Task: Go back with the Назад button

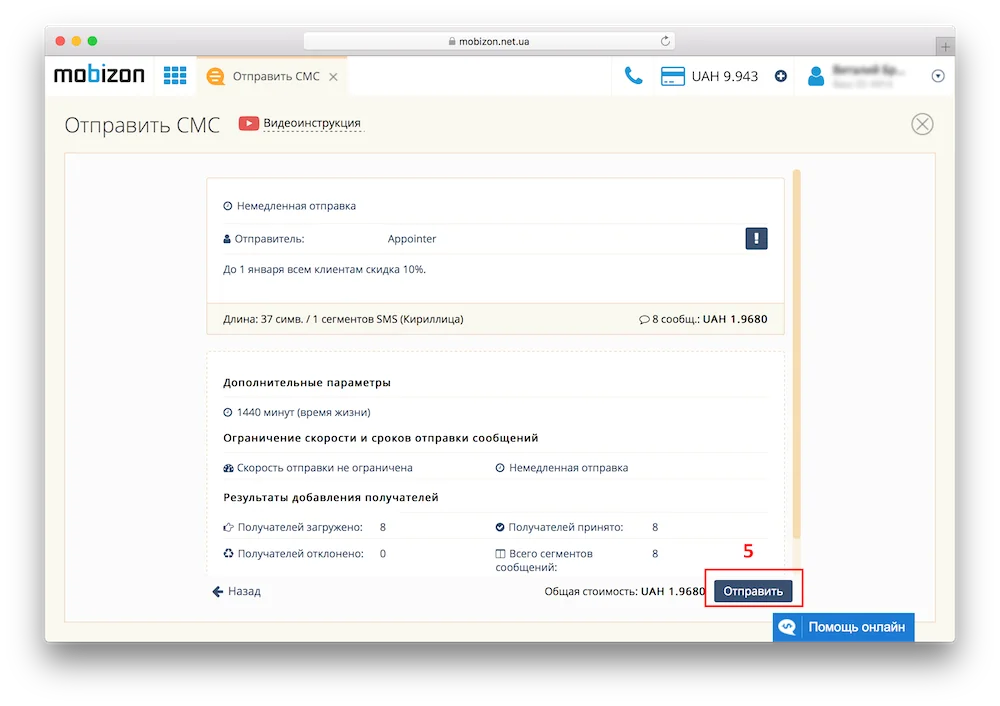Action: click(237, 591)
